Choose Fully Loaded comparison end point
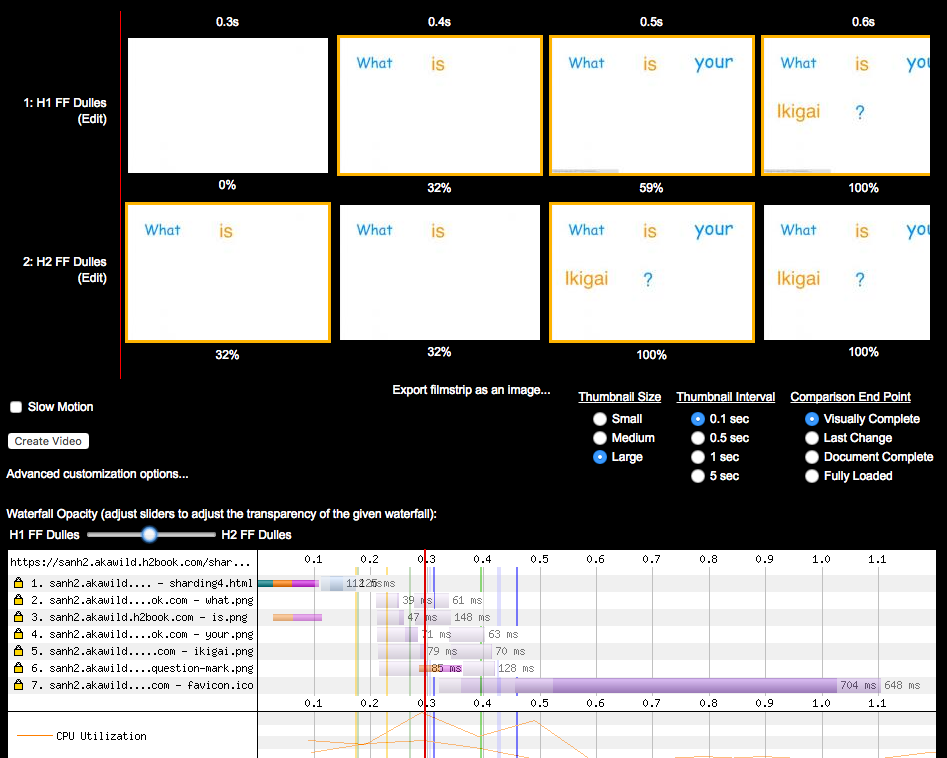947x758 pixels. [813, 476]
